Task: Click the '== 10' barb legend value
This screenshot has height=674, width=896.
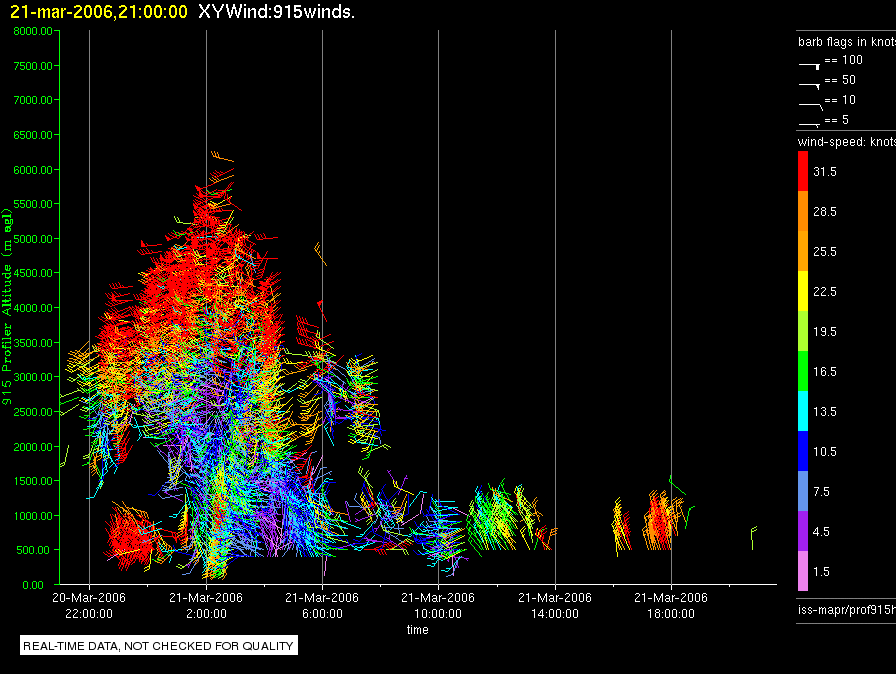Action: point(840,100)
